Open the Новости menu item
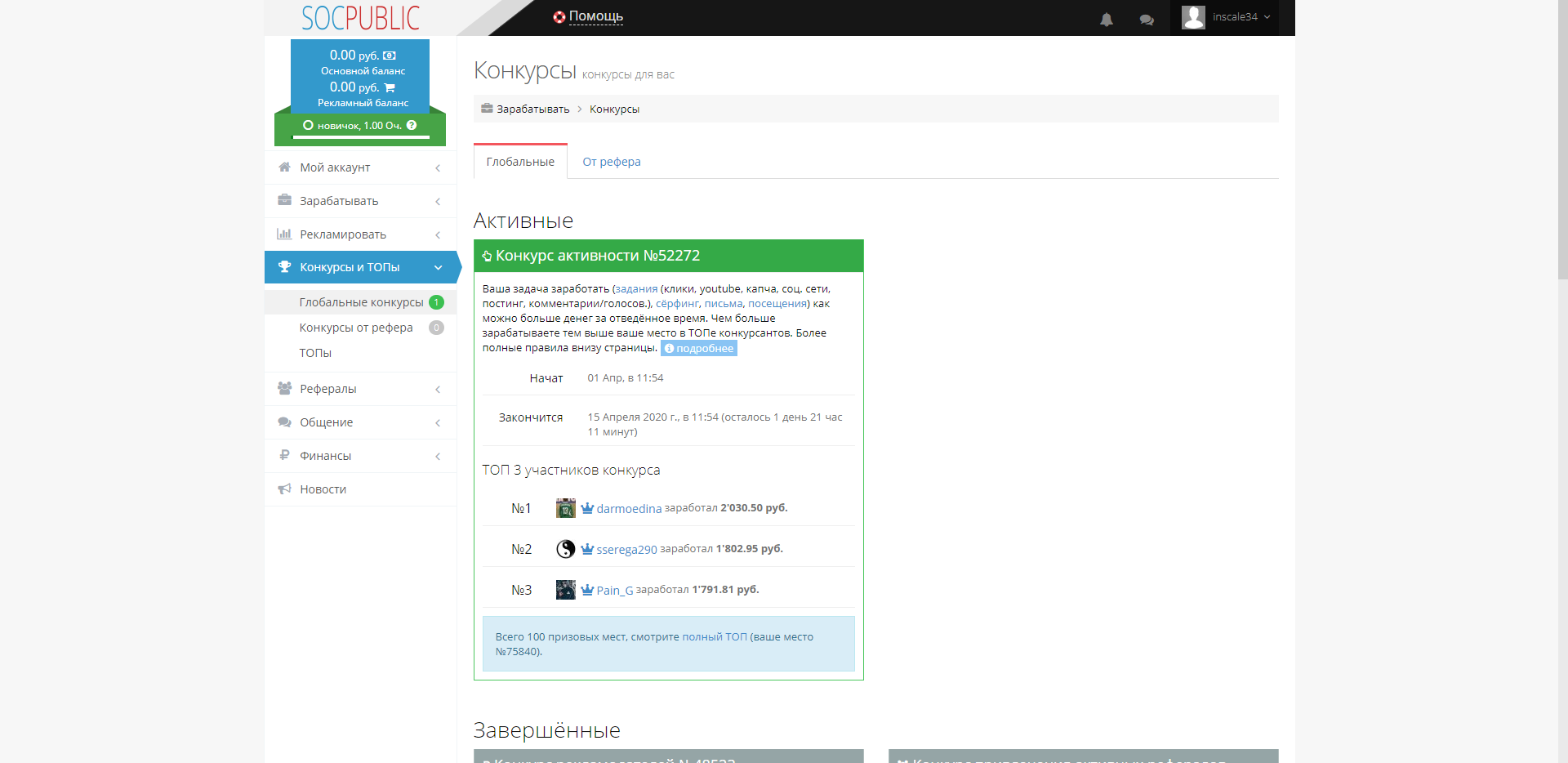The height and width of the screenshot is (763, 1568). click(x=360, y=489)
